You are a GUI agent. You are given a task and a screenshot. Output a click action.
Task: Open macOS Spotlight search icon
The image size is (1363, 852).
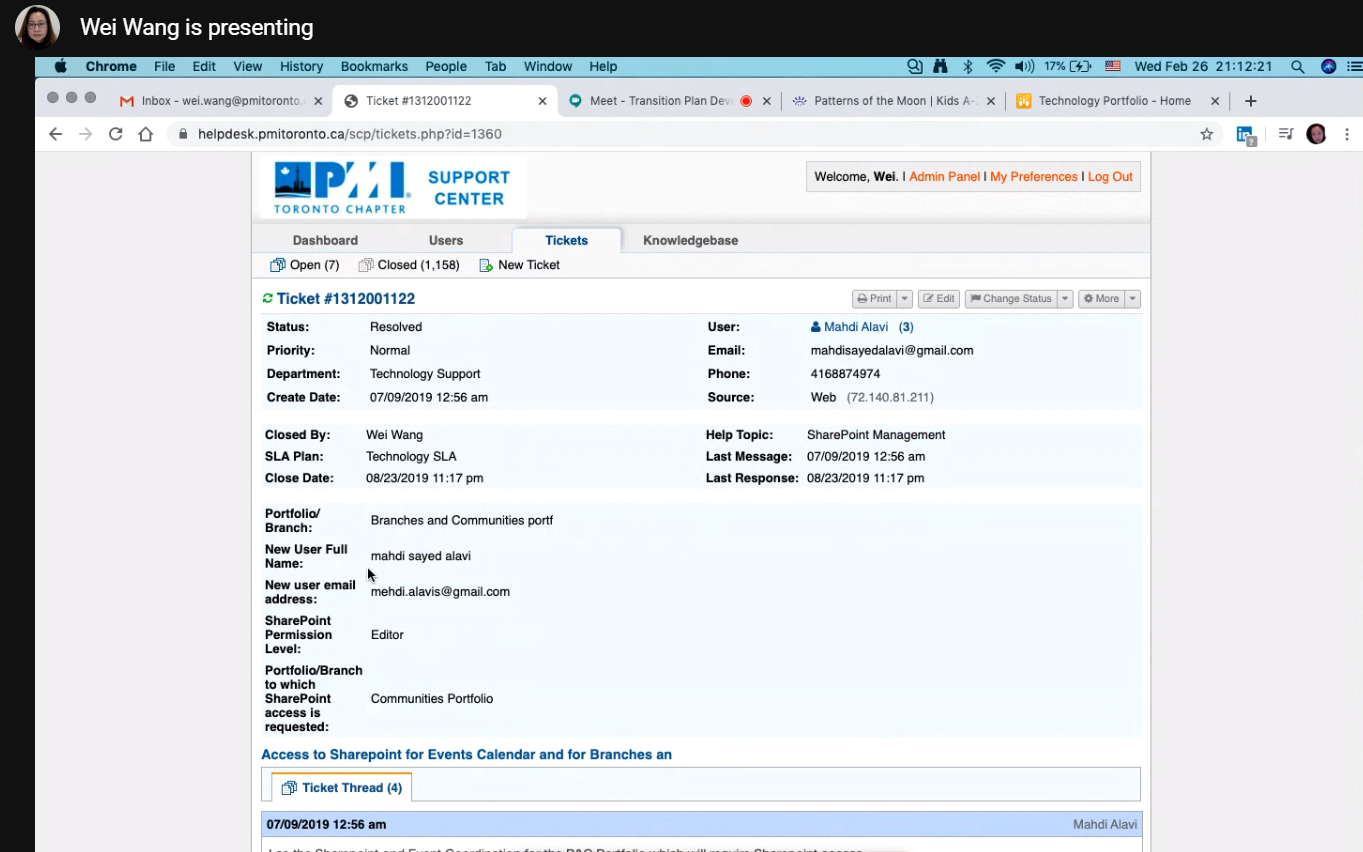pos(1297,67)
